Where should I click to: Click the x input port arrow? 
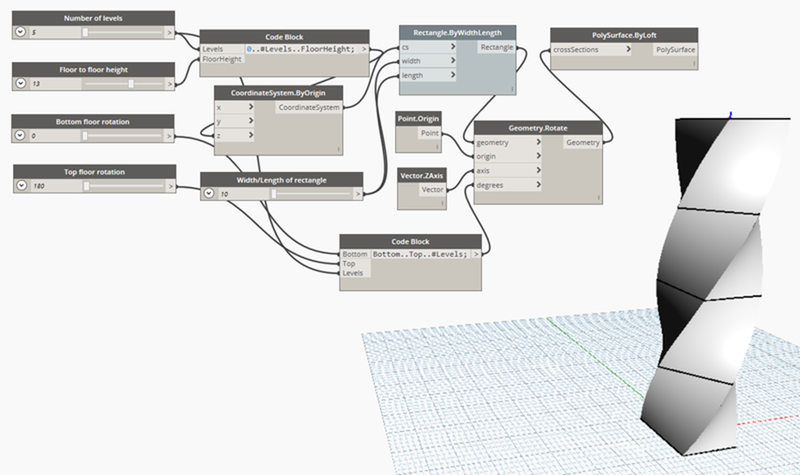251,107
